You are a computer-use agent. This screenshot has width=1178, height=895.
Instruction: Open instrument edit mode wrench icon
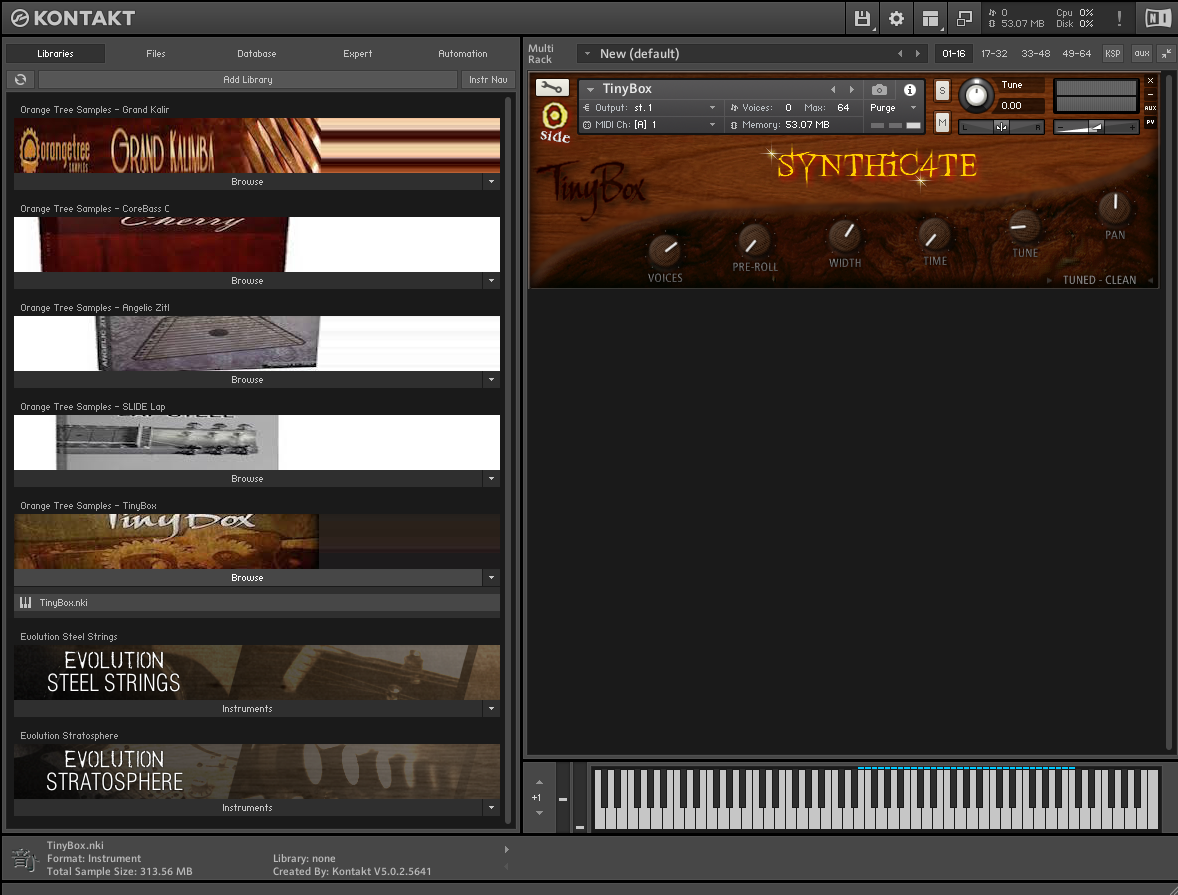tap(552, 88)
